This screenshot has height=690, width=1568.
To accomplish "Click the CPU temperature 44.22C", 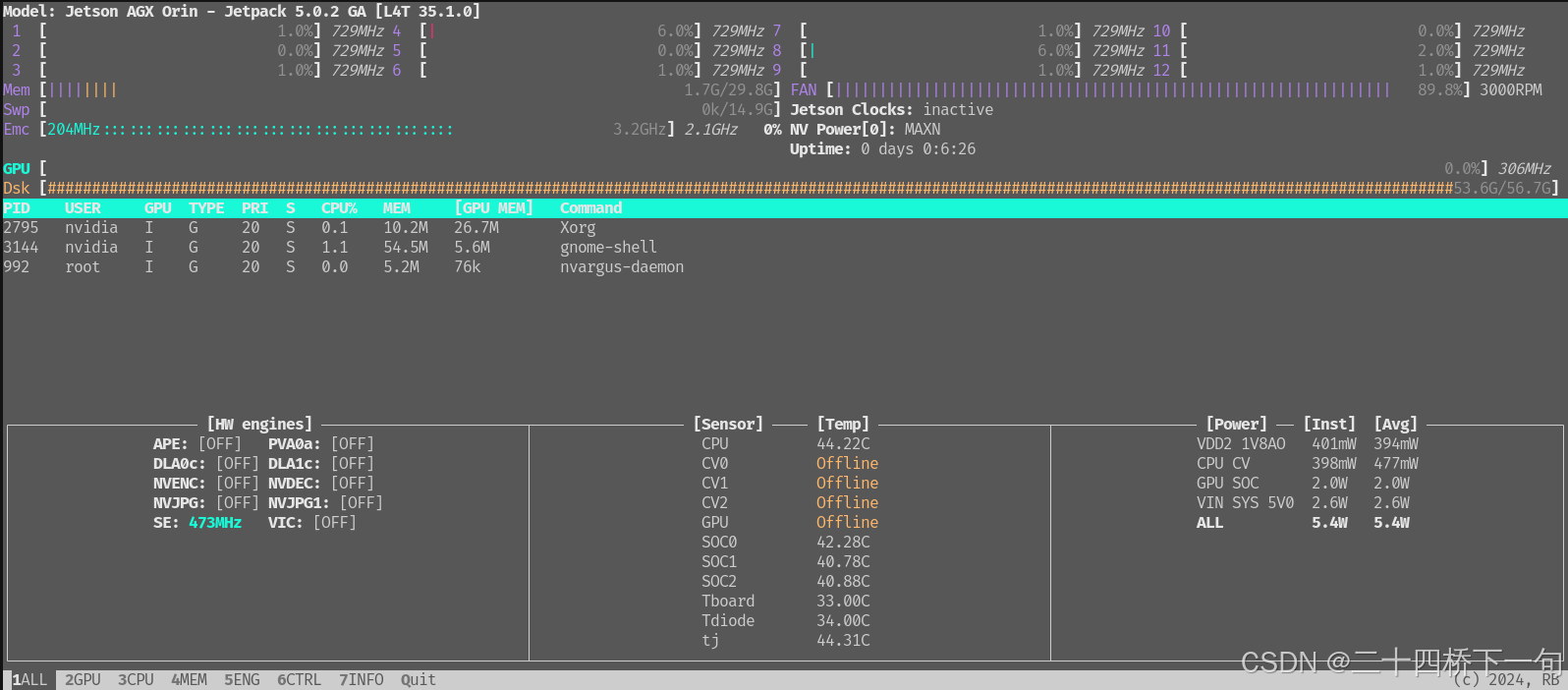I will click(x=843, y=444).
